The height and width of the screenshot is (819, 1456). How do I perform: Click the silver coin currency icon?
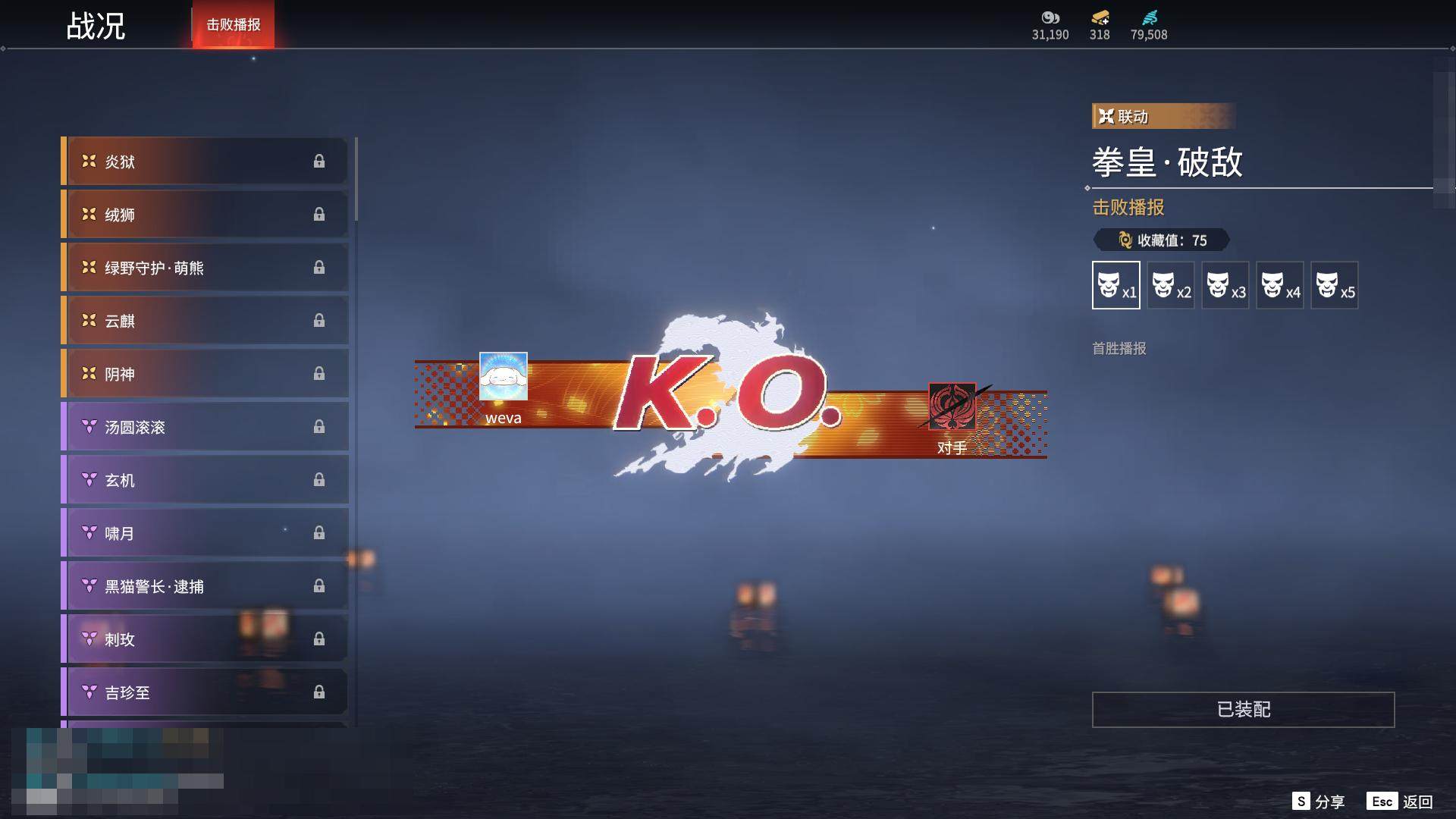[1050, 17]
